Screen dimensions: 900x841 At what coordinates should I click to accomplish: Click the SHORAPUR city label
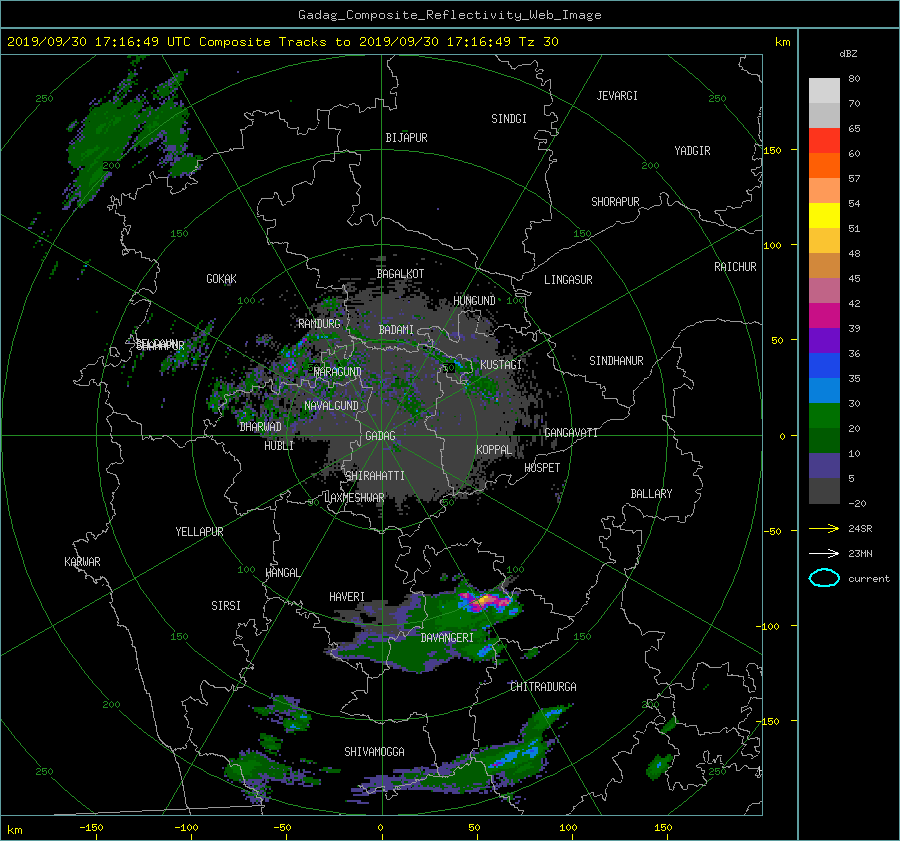coord(615,201)
